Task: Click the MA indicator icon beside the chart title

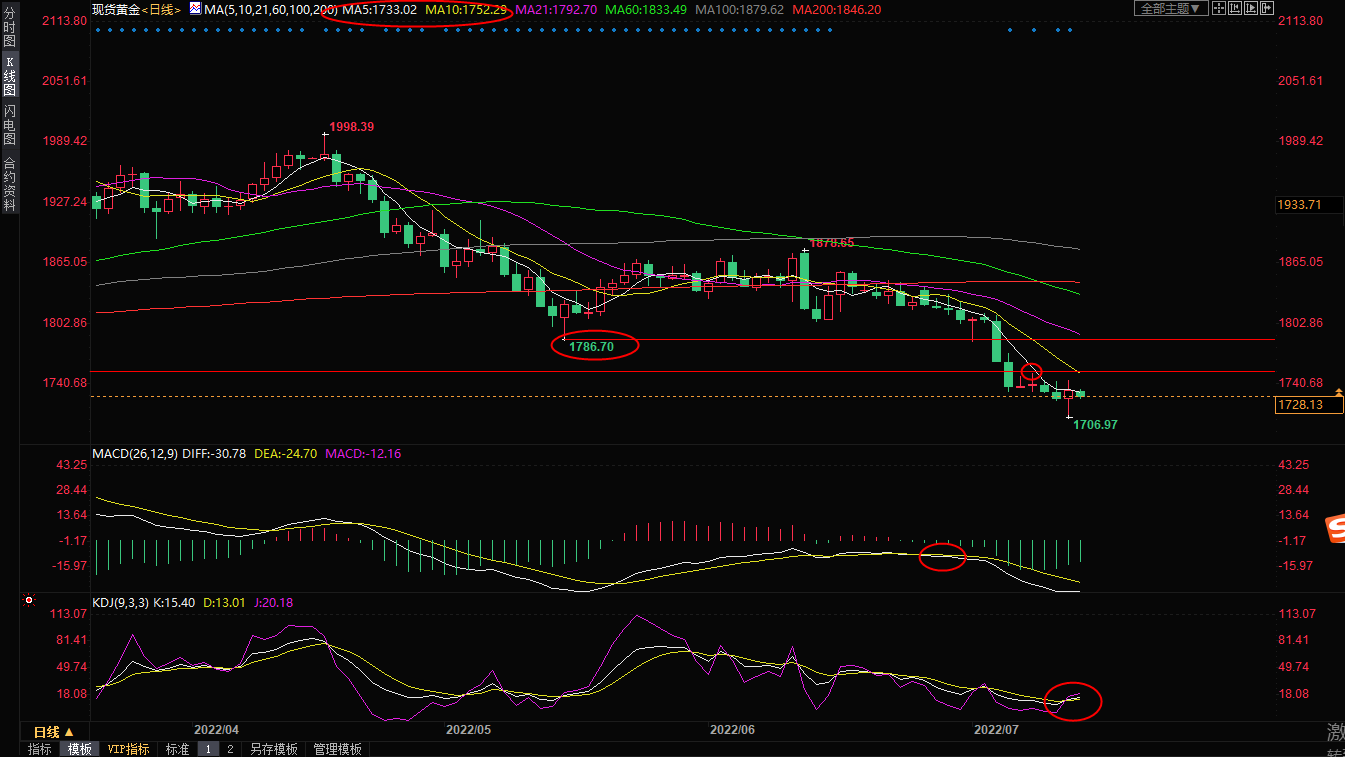Action: click(x=195, y=9)
